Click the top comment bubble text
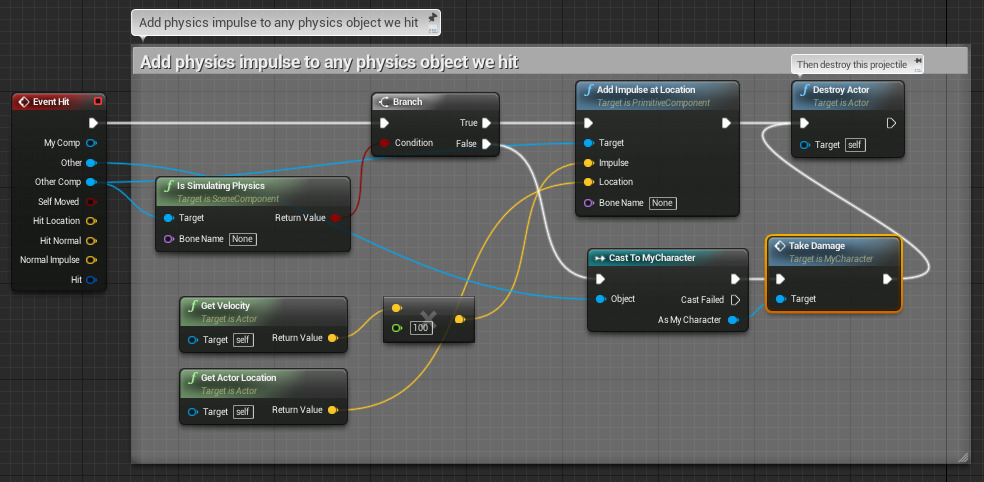The height and width of the screenshot is (482, 984). tap(279, 23)
